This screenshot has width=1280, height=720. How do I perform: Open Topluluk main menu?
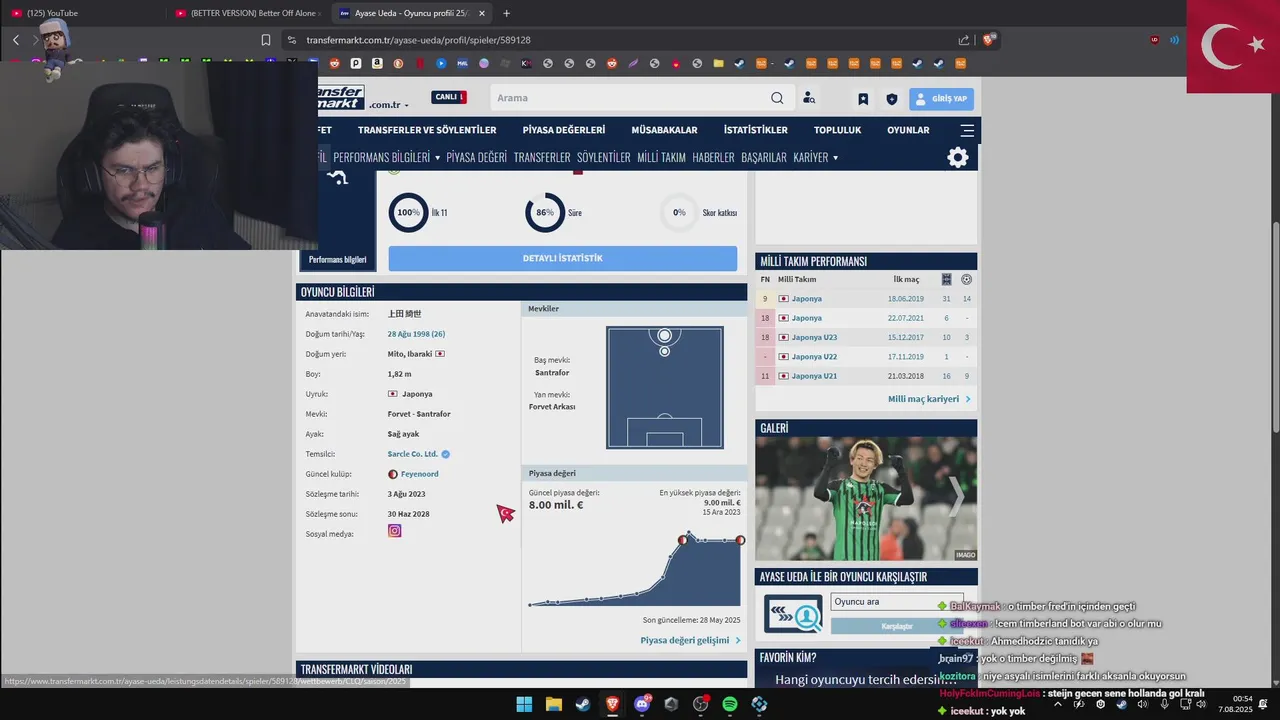click(837, 130)
